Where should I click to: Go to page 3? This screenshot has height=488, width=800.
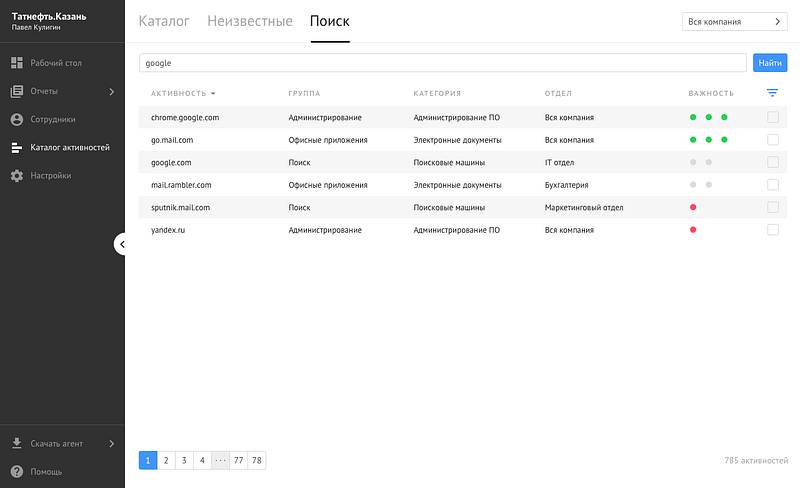point(184,460)
